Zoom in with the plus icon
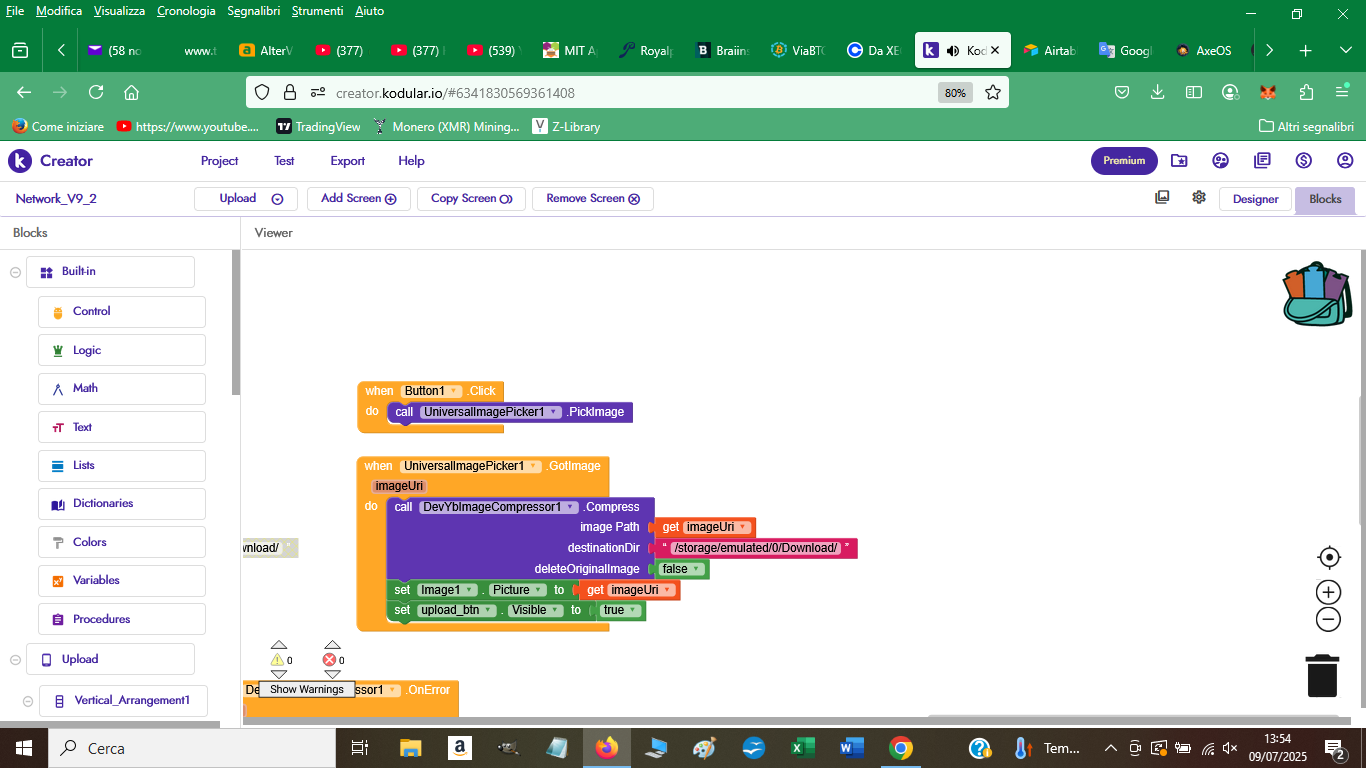This screenshot has width=1366, height=768. pos(1328,592)
